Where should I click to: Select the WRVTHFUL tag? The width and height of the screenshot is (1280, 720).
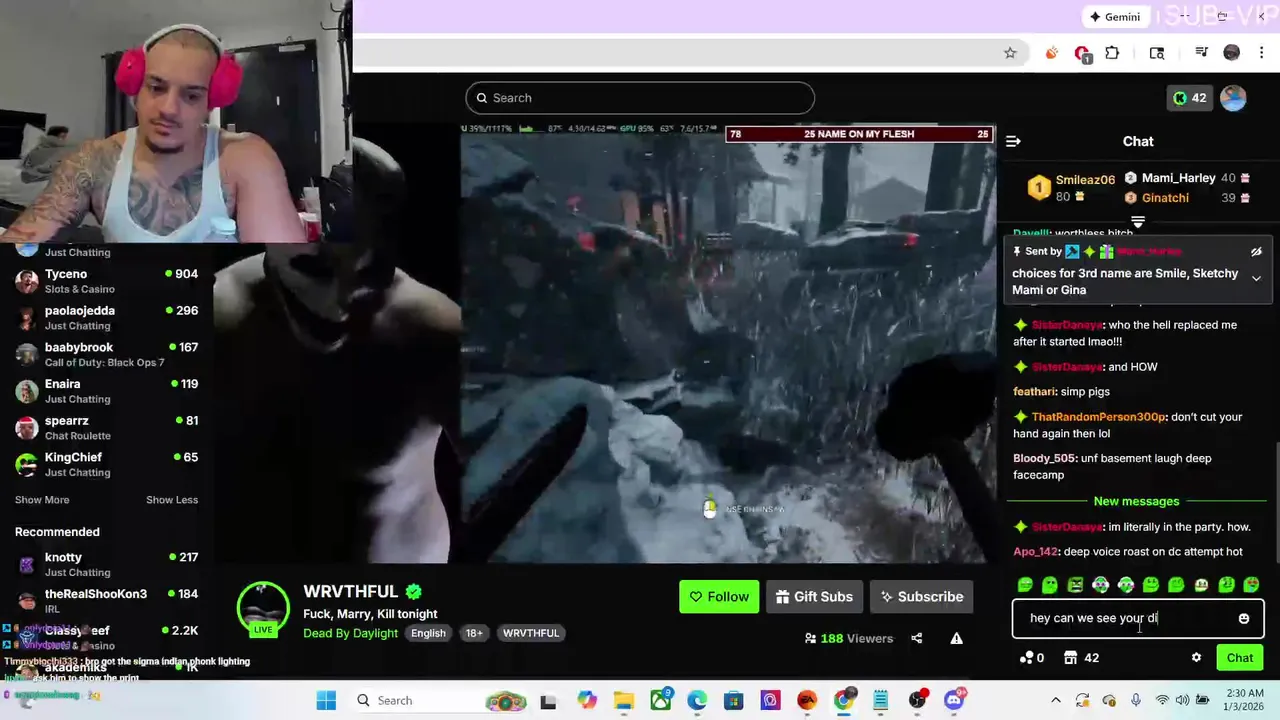click(531, 633)
